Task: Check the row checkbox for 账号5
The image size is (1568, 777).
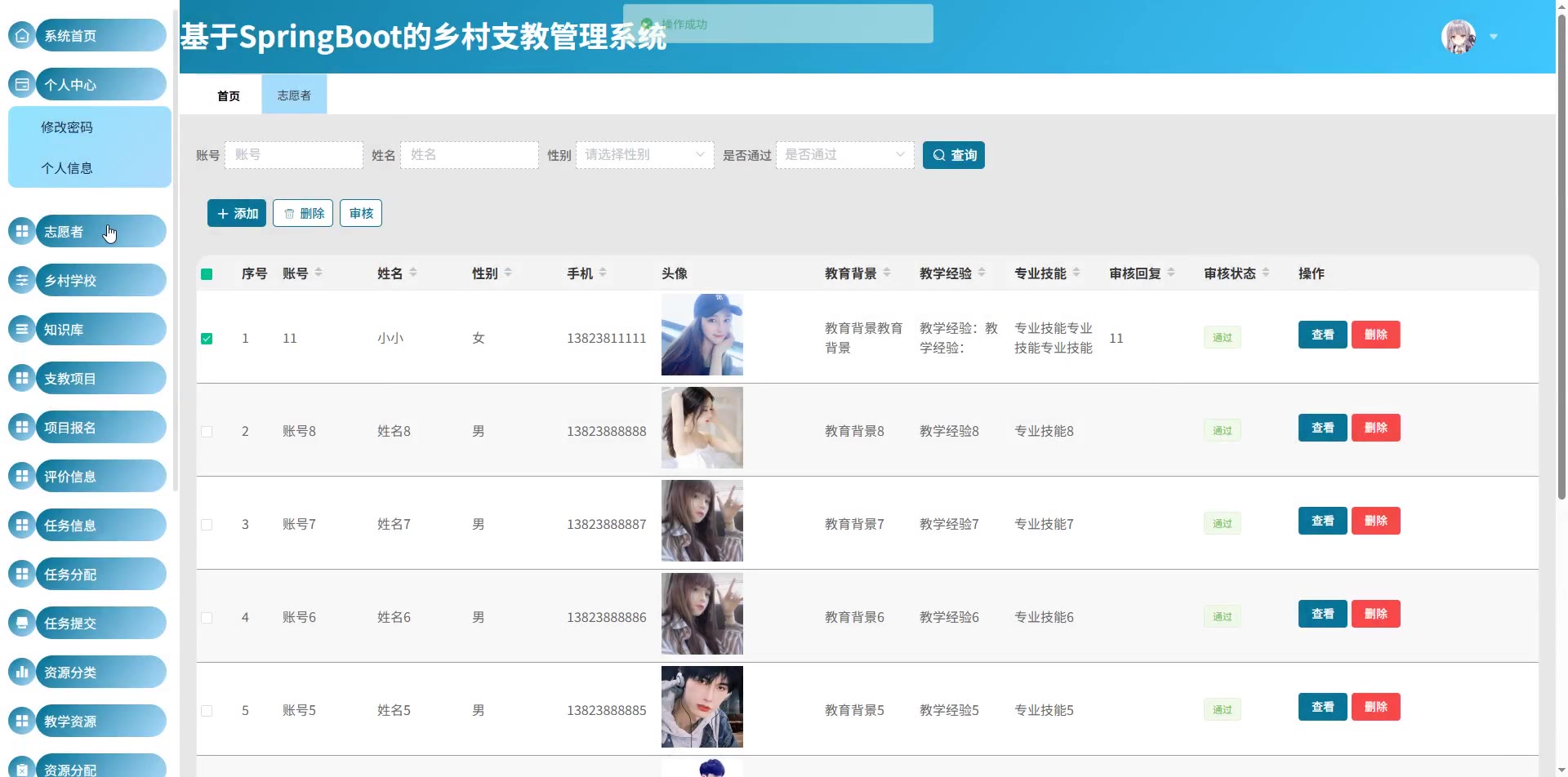Action: pos(207,711)
